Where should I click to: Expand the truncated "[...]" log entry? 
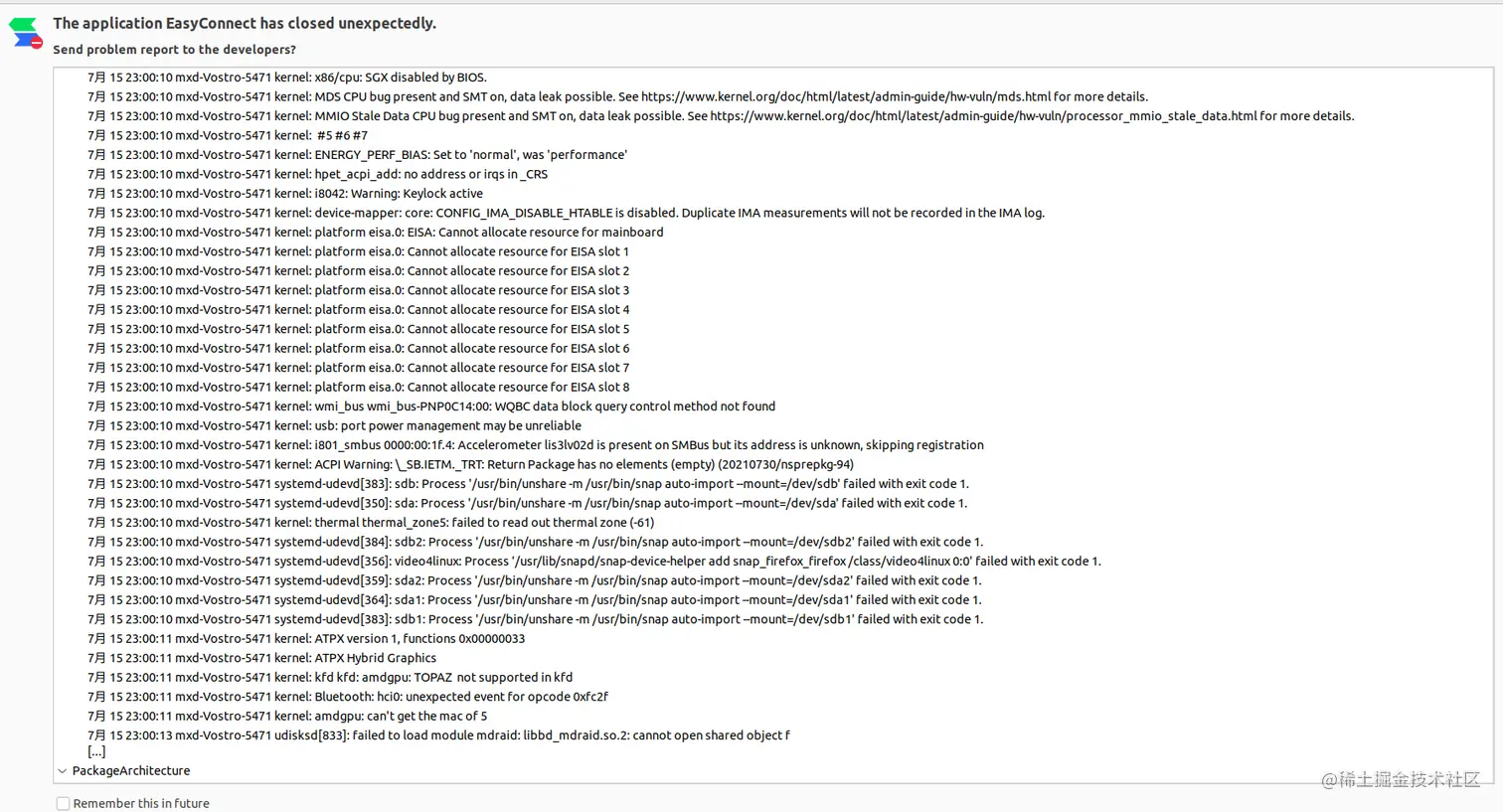[x=96, y=751]
